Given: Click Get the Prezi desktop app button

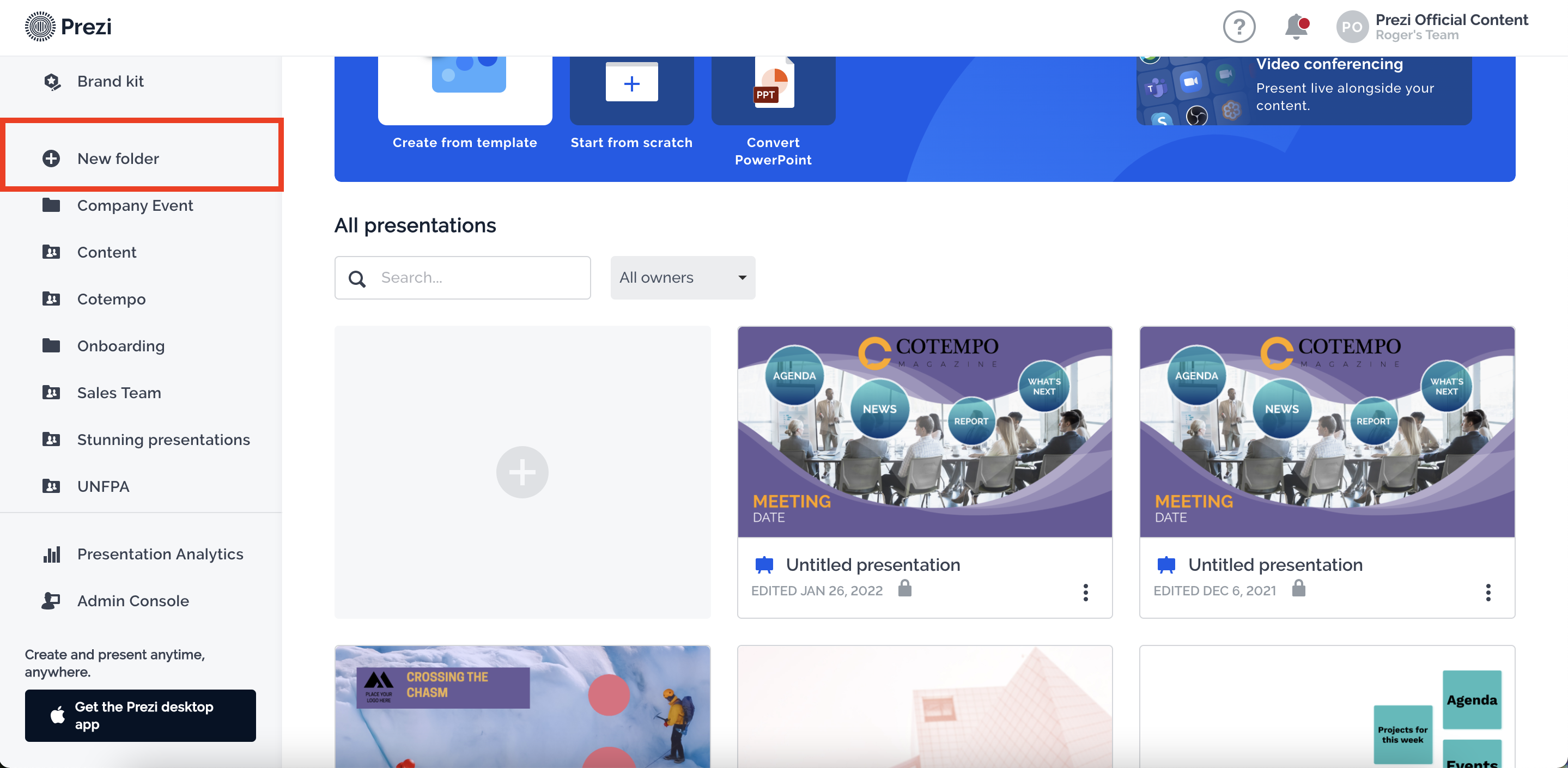Looking at the screenshot, I should pyautogui.click(x=140, y=715).
